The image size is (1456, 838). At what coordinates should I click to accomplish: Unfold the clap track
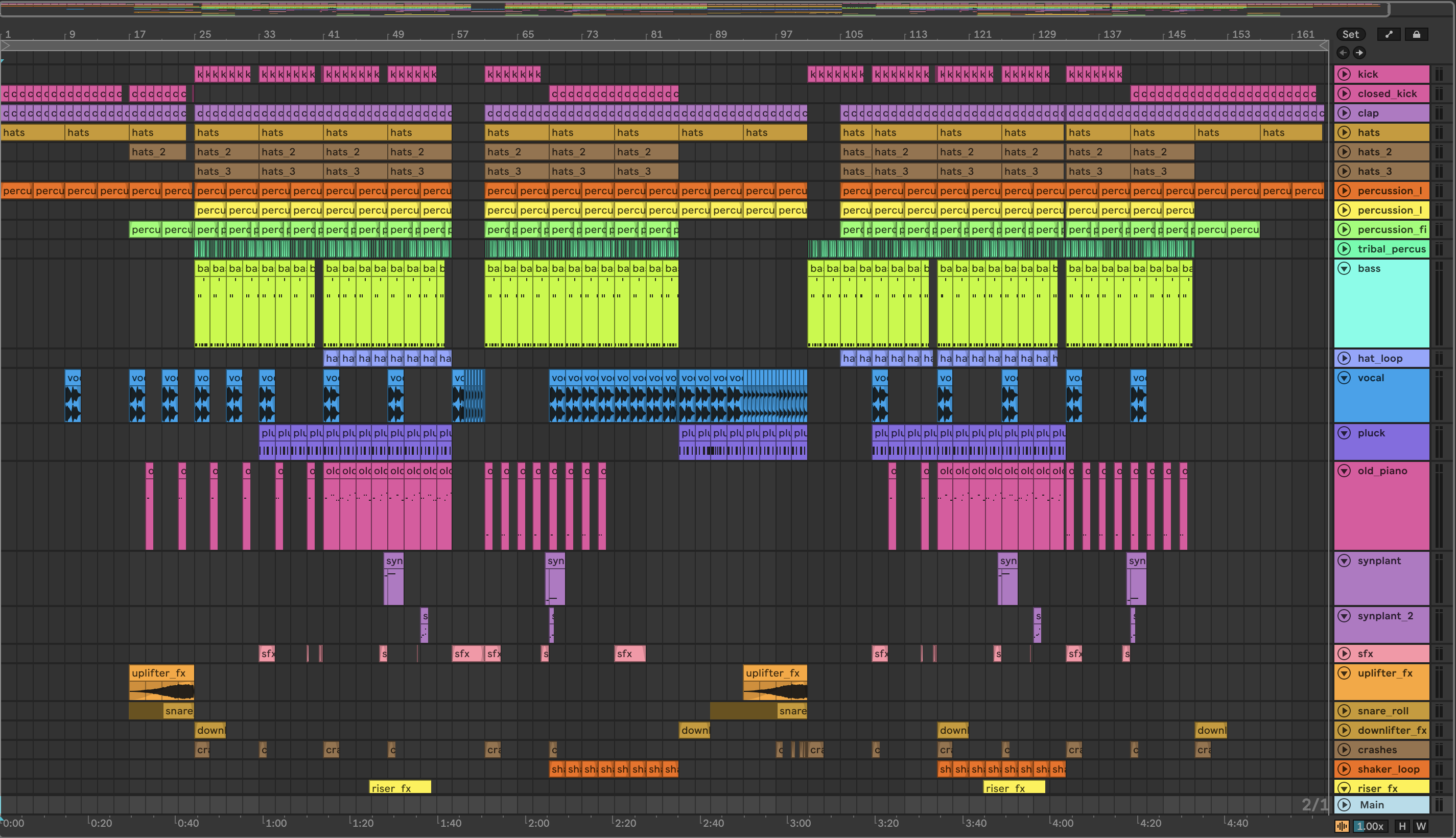click(x=1345, y=113)
